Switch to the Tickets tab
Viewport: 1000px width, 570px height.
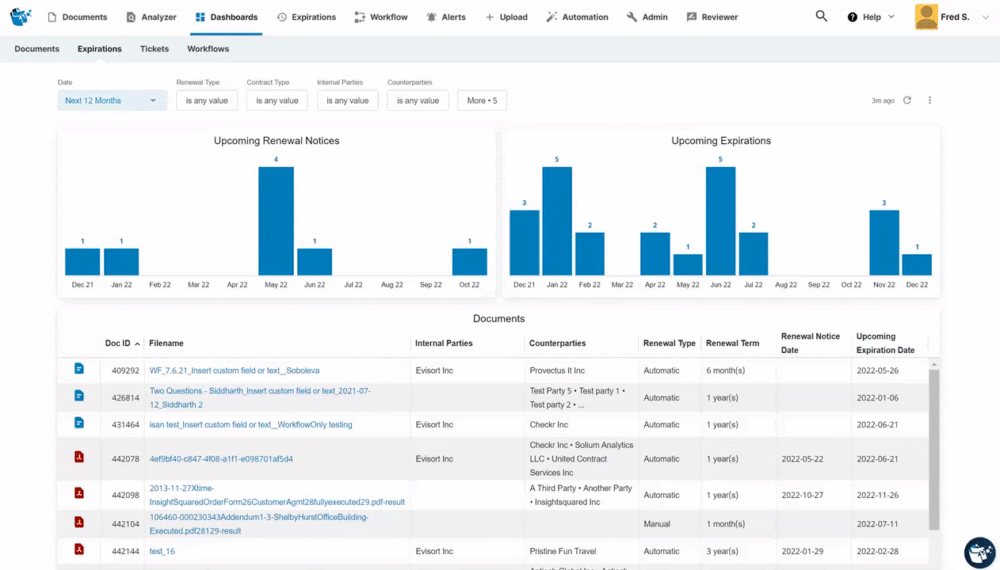coord(154,49)
